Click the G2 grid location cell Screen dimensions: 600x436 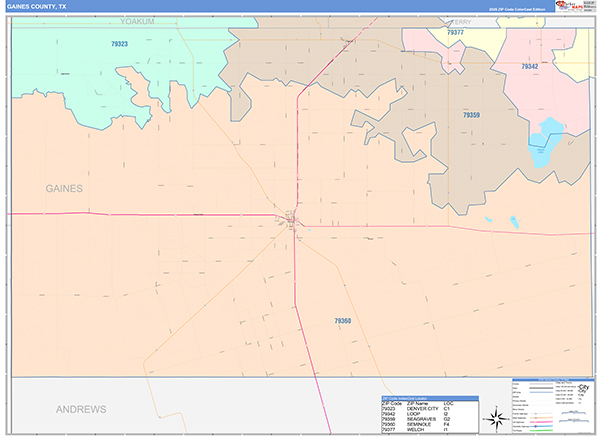click(447, 419)
